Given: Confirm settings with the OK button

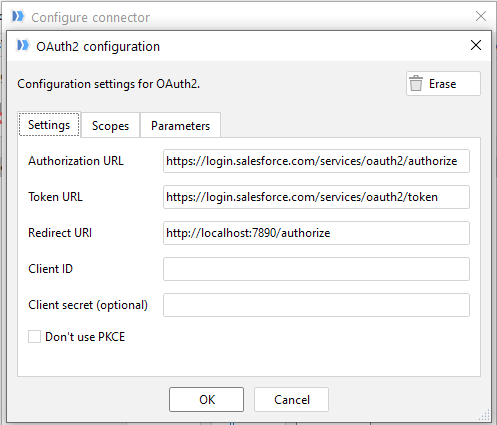Looking at the screenshot, I should tap(206, 399).
